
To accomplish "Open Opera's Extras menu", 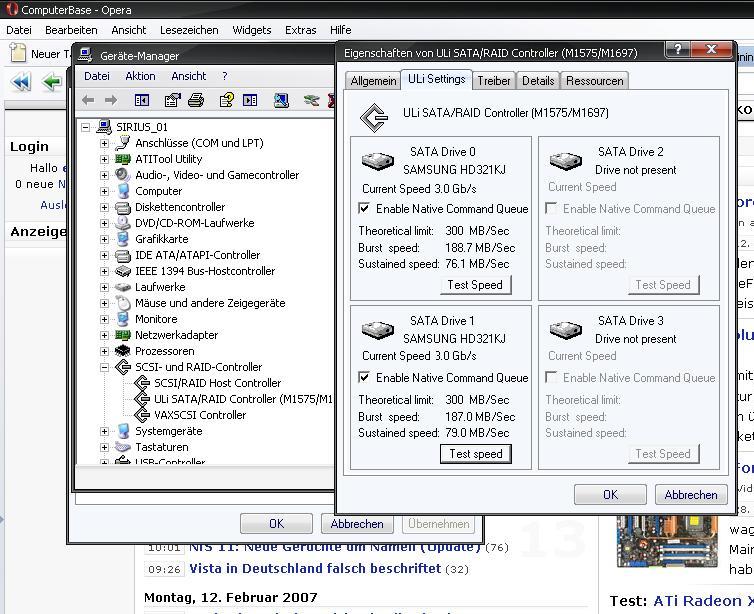I will click(x=301, y=30).
